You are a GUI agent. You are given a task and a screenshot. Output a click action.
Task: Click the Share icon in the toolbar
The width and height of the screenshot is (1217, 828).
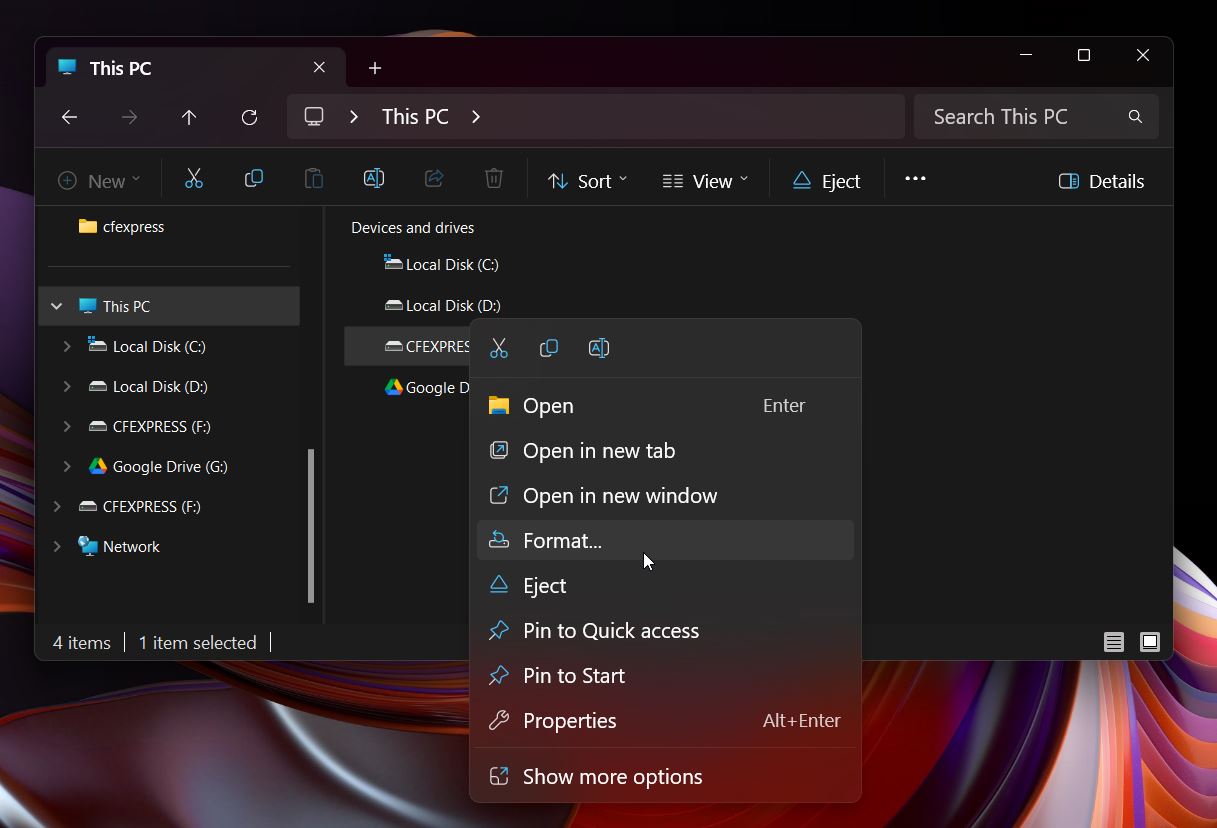(434, 180)
